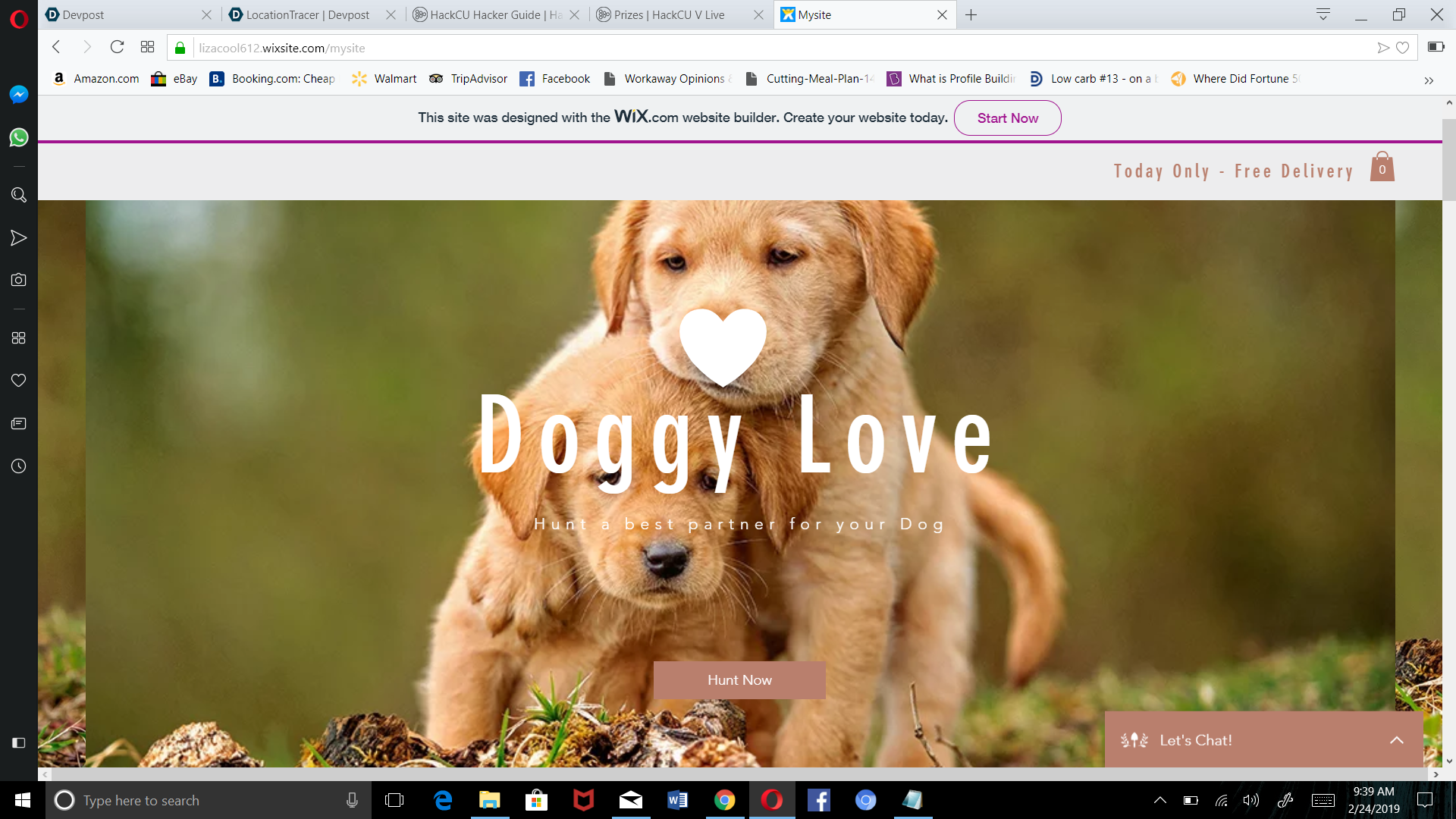
Task: Toggle the battery saver icon
Action: 1436,47
